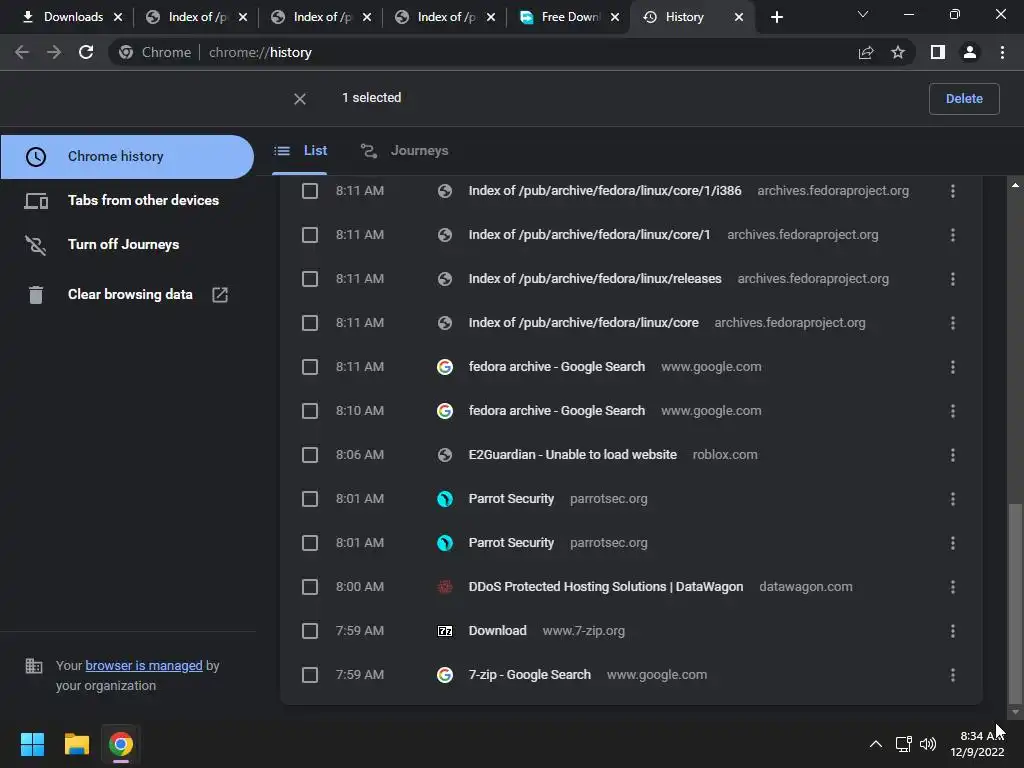The width and height of the screenshot is (1024, 768).
Task: Click the Clear browsing data trash icon
Action: [36, 295]
